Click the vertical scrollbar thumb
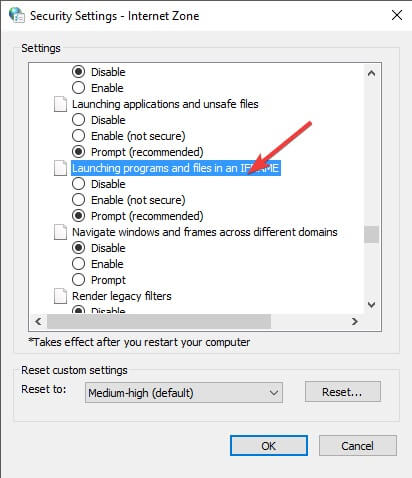The image size is (412, 478). pyautogui.click(x=371, y=235)
